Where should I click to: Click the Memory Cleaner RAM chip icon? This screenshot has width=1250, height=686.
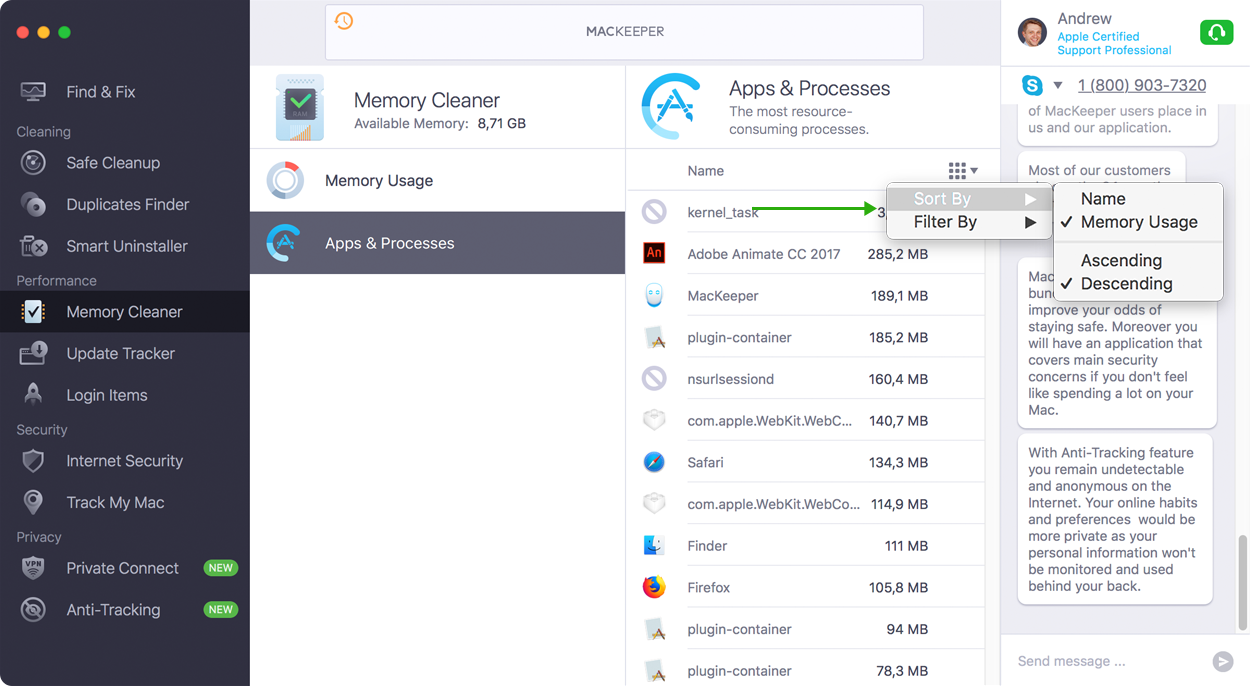300,107
